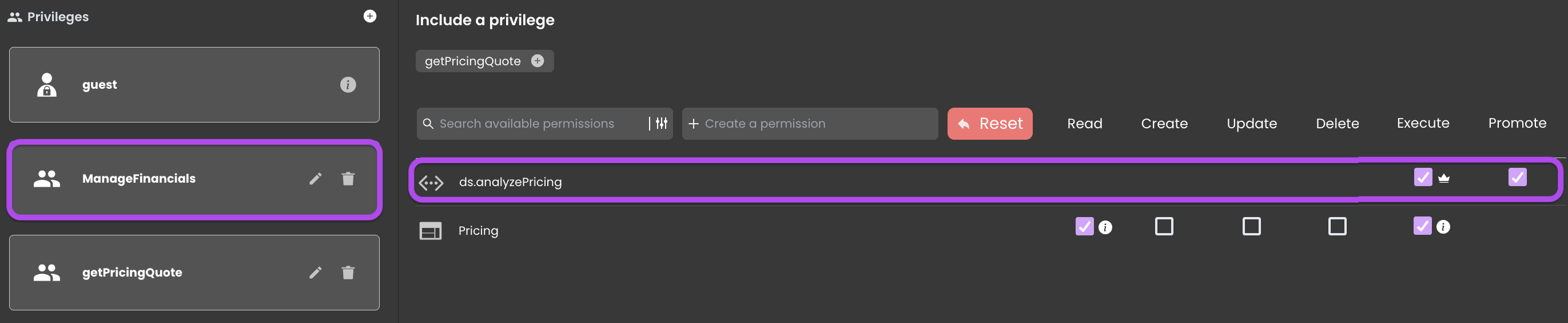Delete the getPricingQuote privilege
Viewport: 1568px width, 323px height.
(x=348, y=273)
